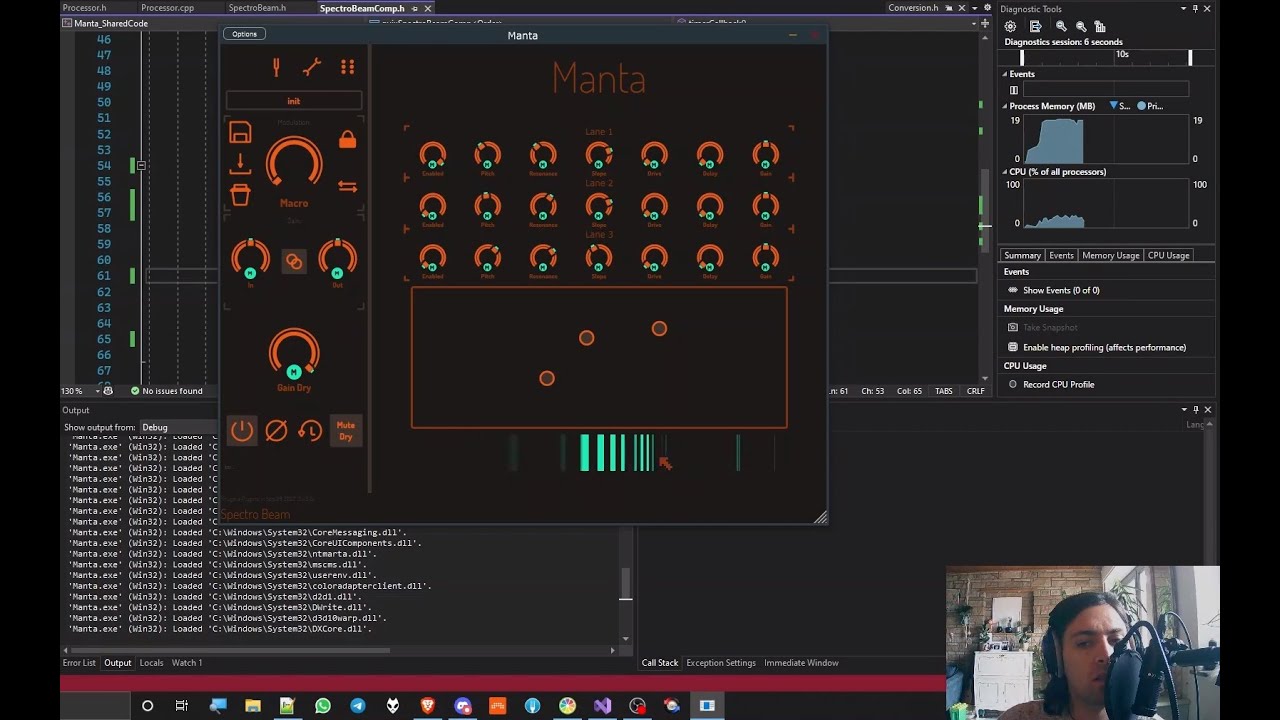This screenshot has width=1280, height=720.
Task: Click the Lane 3 Gain knob
Action: click(x=765, y=257)
